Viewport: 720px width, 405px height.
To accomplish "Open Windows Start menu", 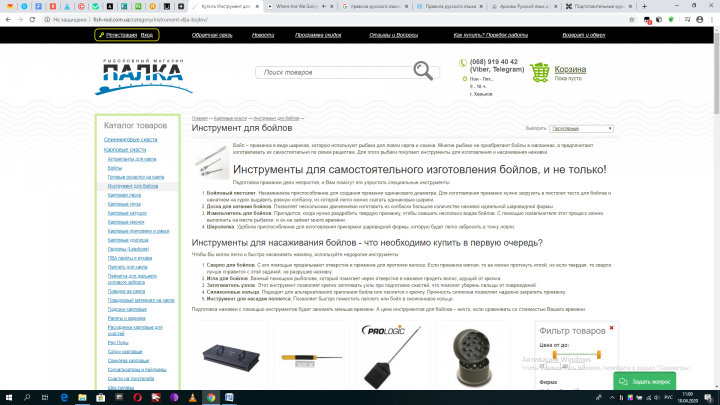I will (x=9, y=398).
